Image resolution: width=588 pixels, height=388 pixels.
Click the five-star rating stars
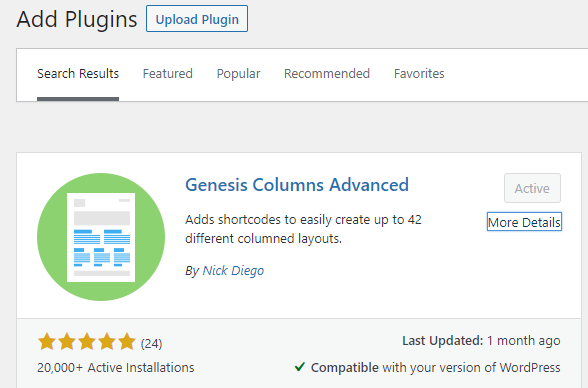point(87,342)
